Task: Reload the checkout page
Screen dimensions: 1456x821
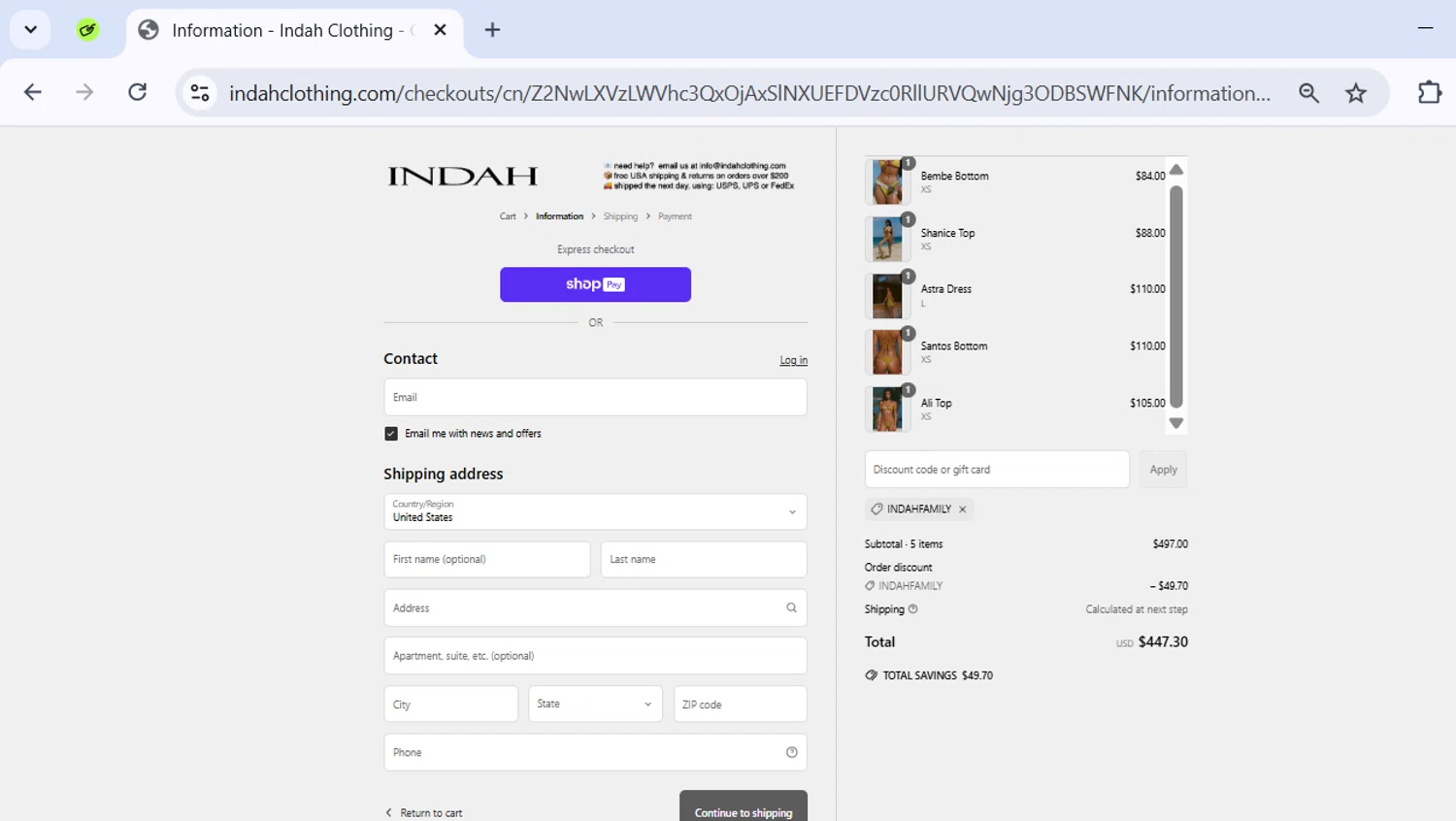Action: [138, 92]
